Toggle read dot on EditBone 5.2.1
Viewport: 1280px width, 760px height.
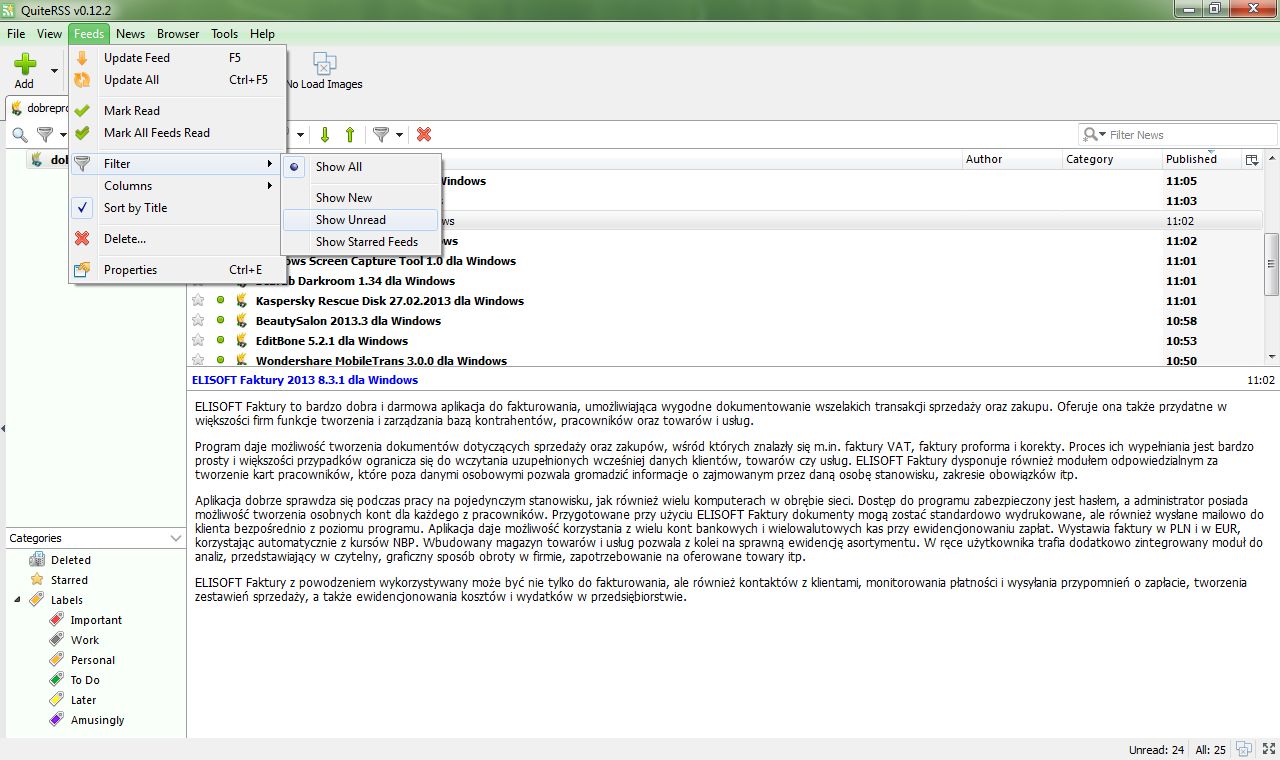coord(221,341)
